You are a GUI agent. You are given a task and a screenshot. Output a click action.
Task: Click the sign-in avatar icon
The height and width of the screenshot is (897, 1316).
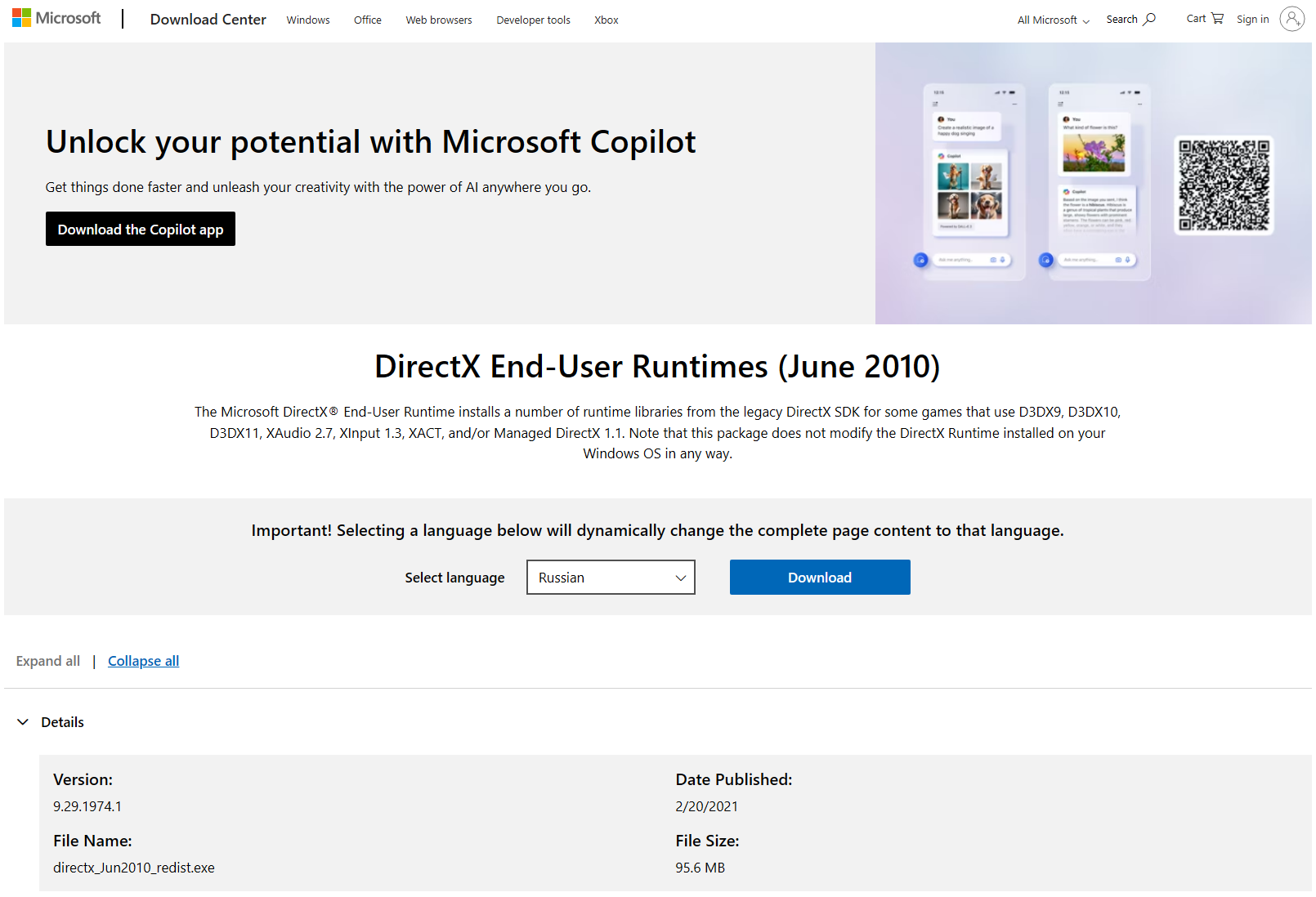tap(1292, 19)
